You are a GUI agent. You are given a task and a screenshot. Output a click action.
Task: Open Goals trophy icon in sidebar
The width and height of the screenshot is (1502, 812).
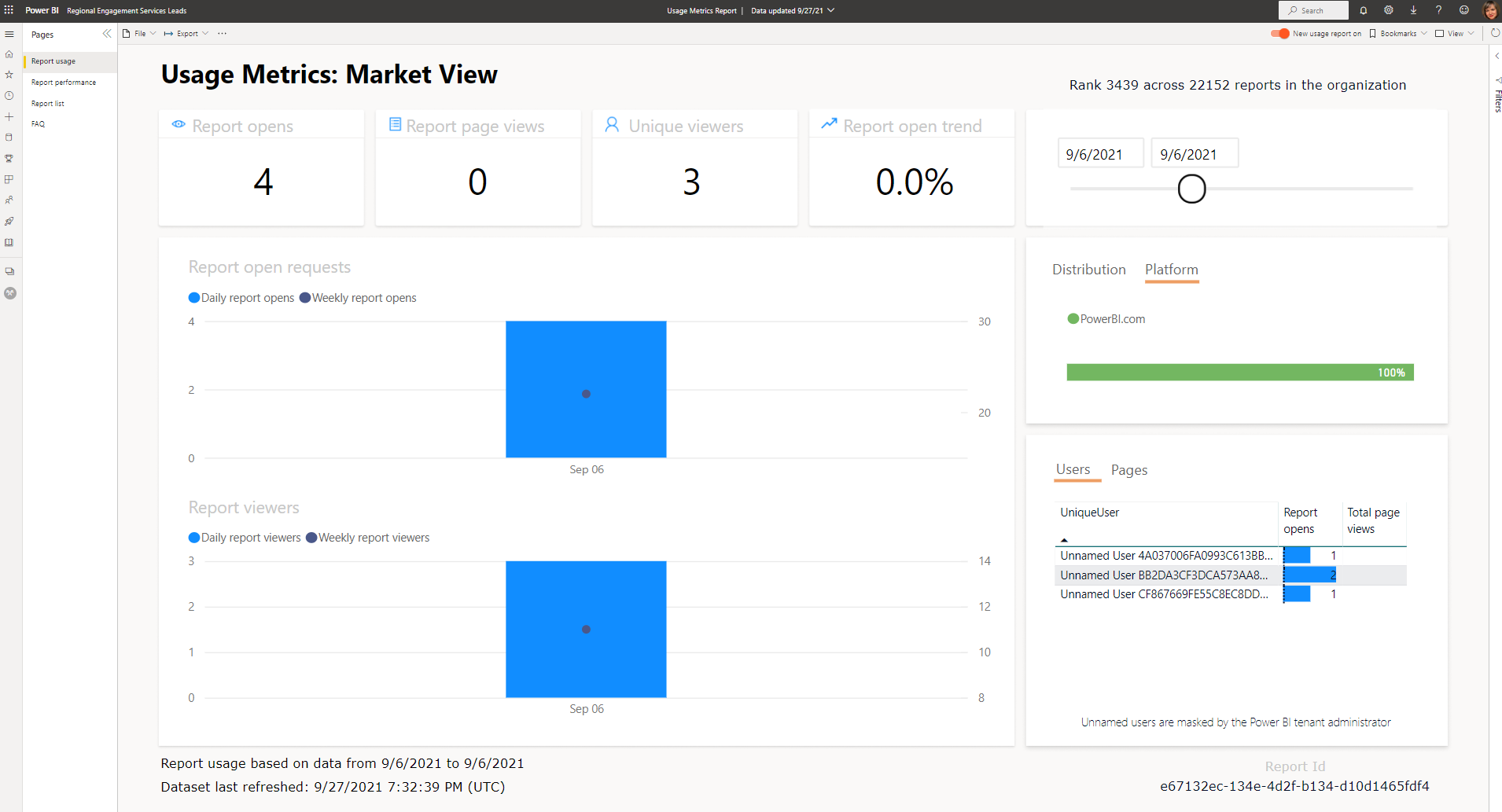(x=9, y=158)
